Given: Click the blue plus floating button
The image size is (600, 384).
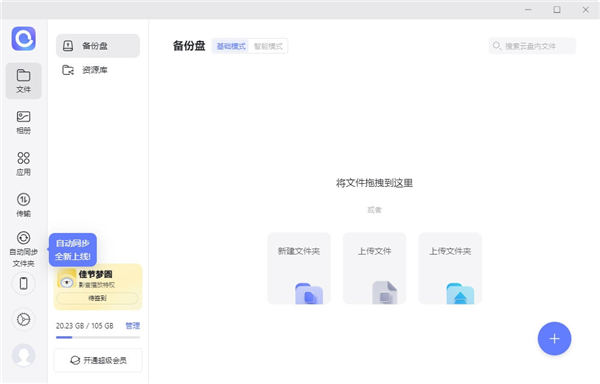Looking at the screenshot, I should pyautogui.click(x=554, y=338).
